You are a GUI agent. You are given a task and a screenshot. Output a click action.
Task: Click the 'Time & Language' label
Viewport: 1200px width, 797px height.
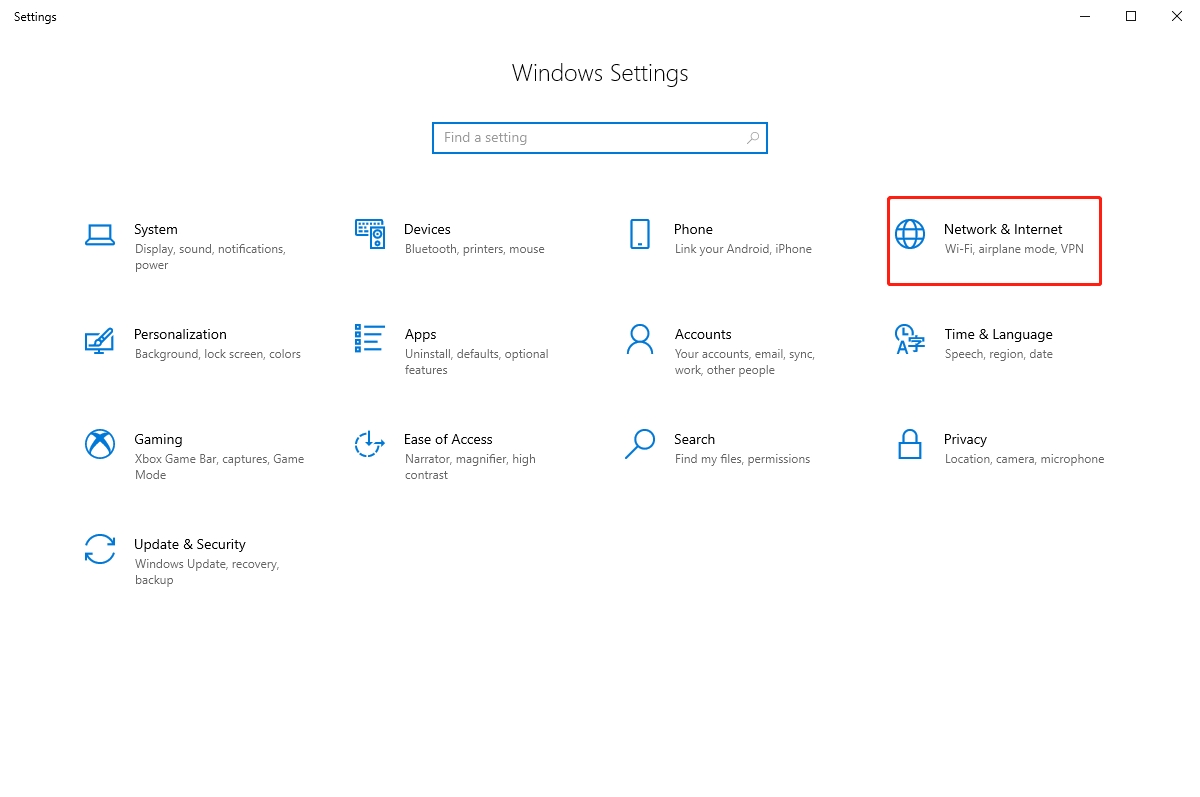998,334
